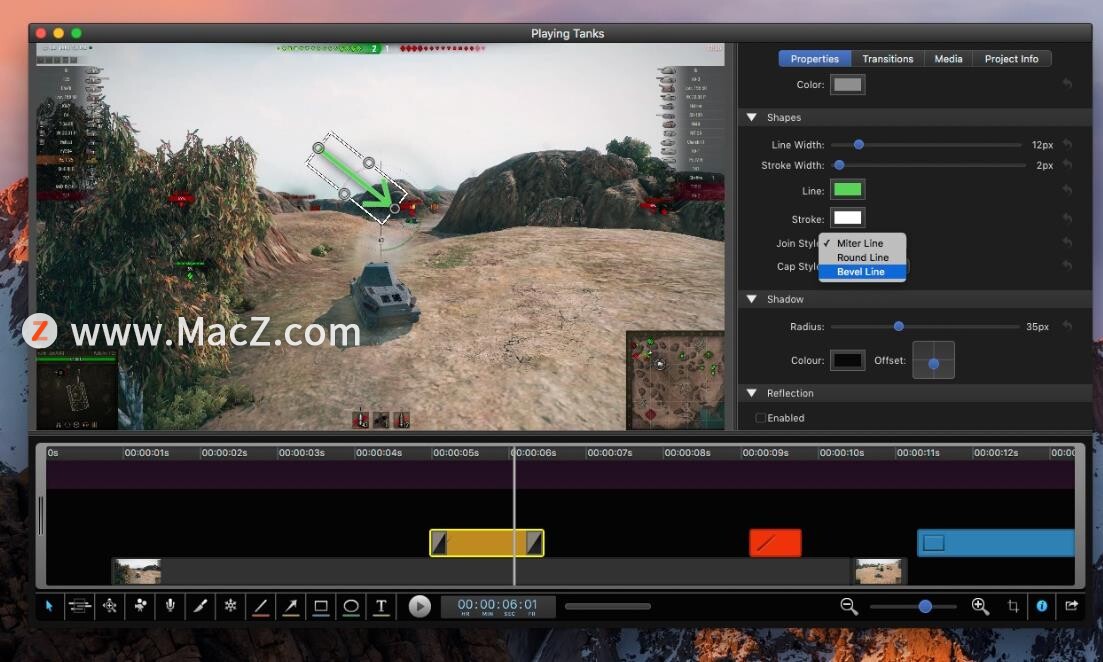
Task: Open the Project Info tab
Action: pos(1012,58)
